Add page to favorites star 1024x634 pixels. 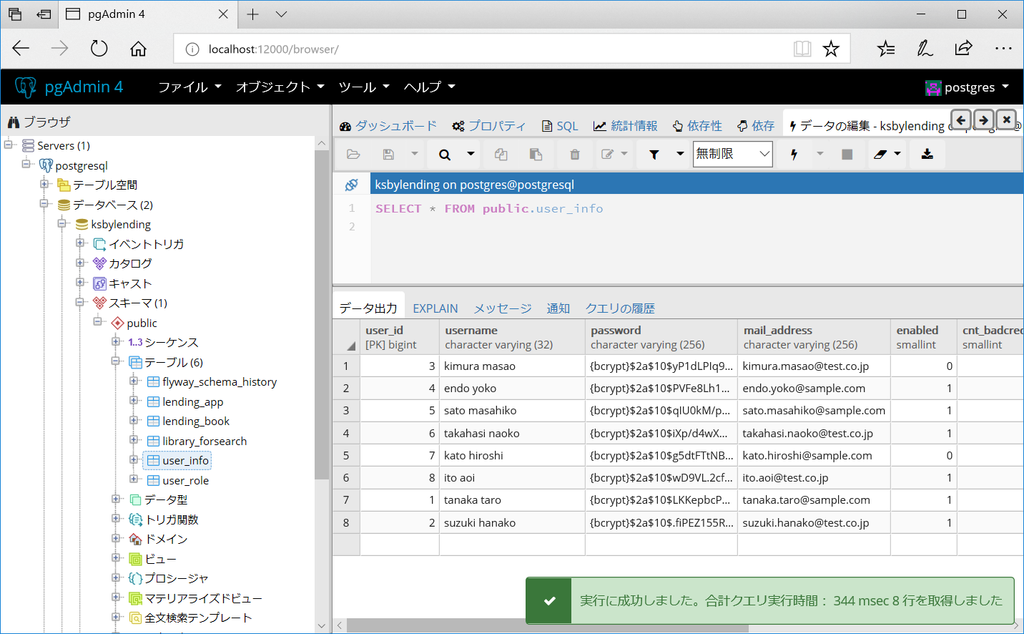831,48
